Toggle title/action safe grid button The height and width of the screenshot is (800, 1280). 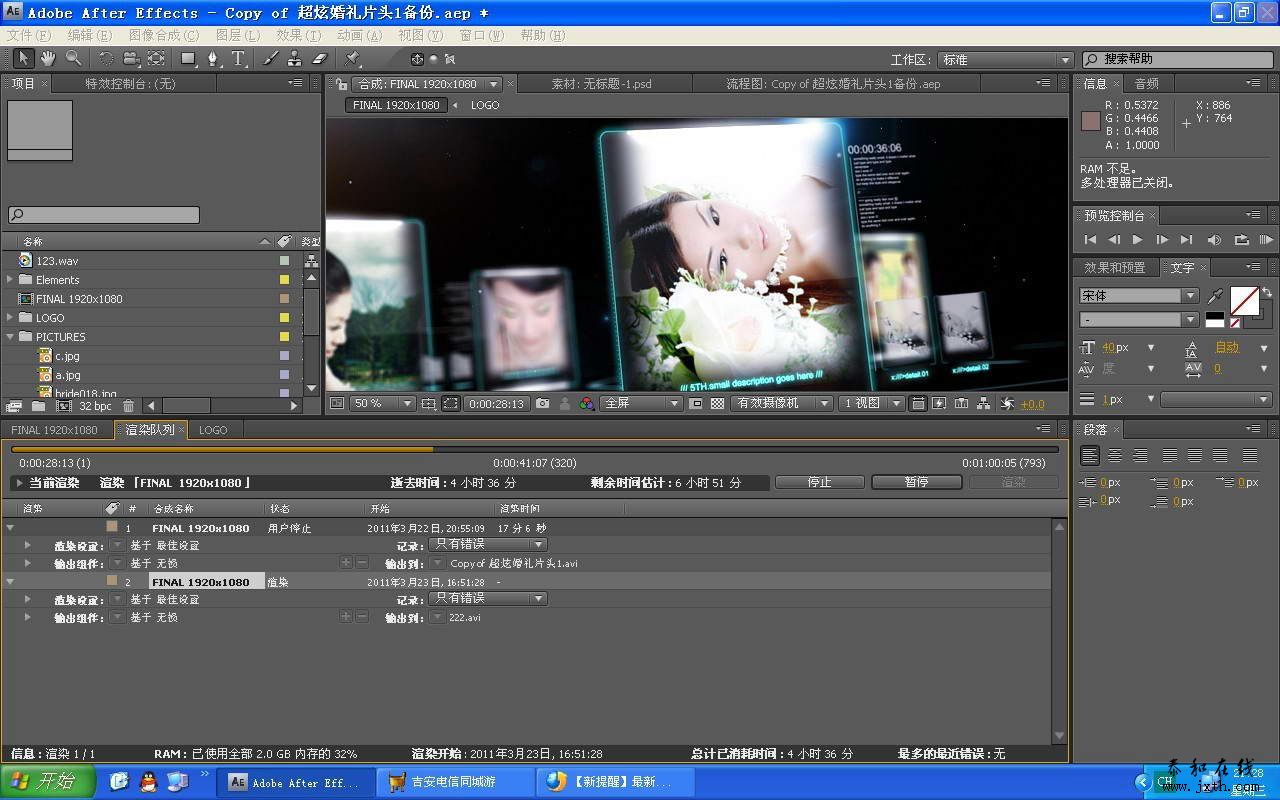428,403
